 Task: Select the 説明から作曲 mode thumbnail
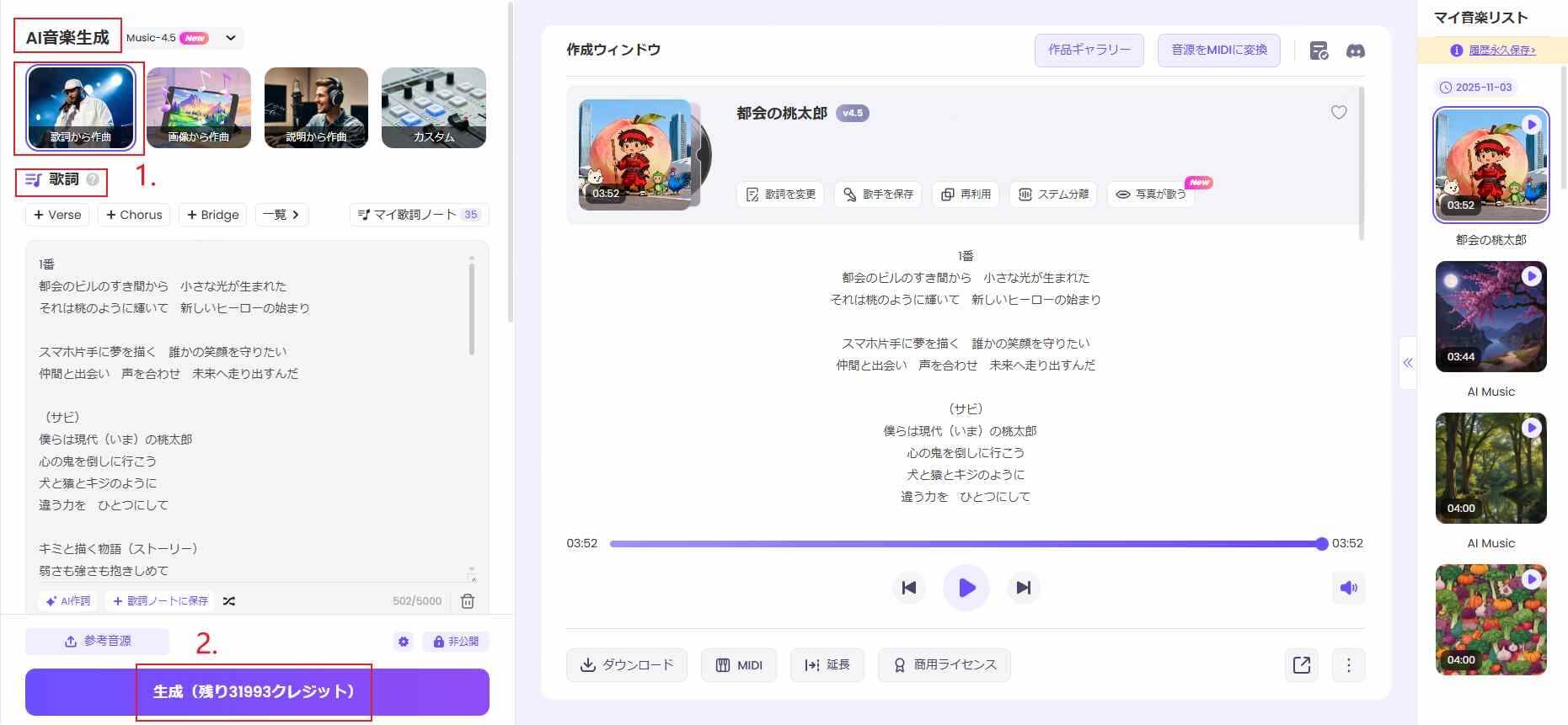coord(316,108)
